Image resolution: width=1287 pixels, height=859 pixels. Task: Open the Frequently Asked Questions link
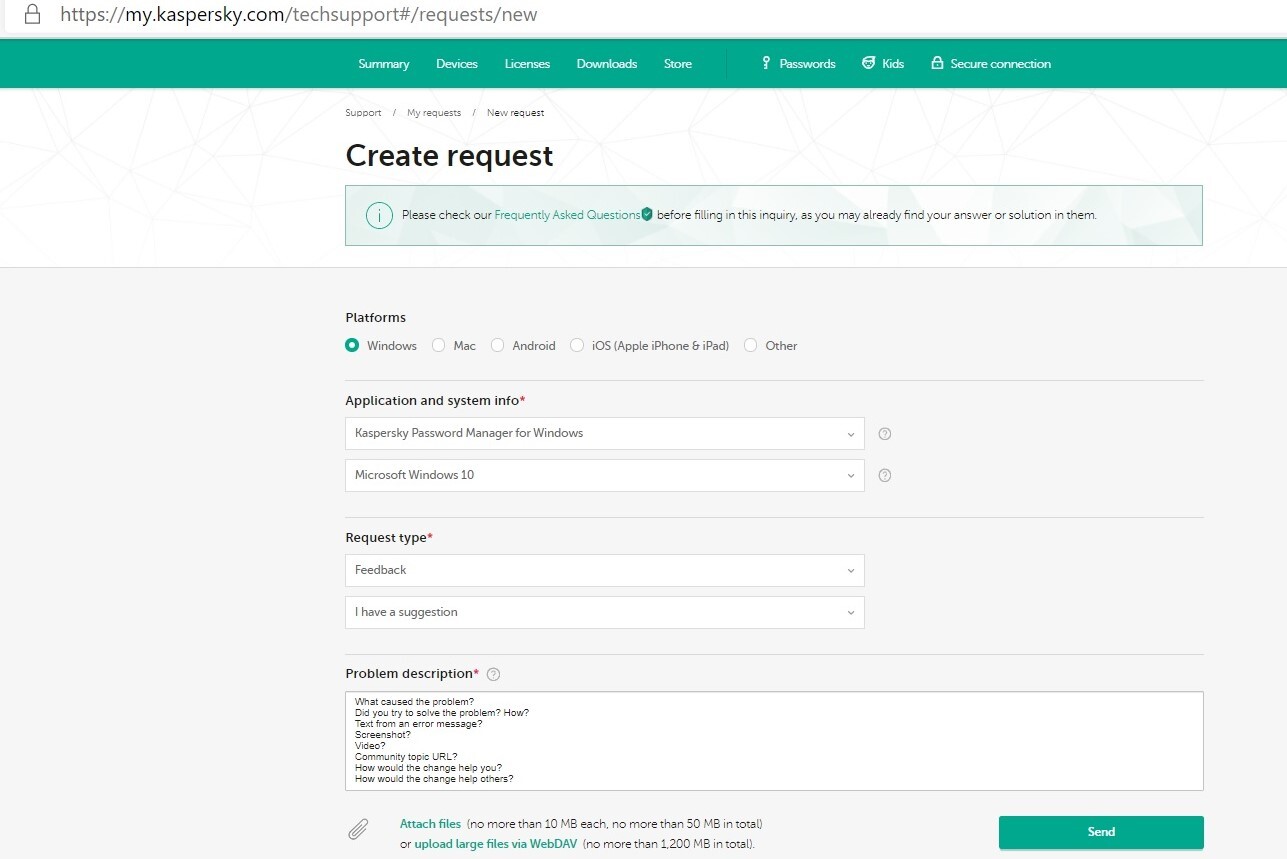[567, 215]
